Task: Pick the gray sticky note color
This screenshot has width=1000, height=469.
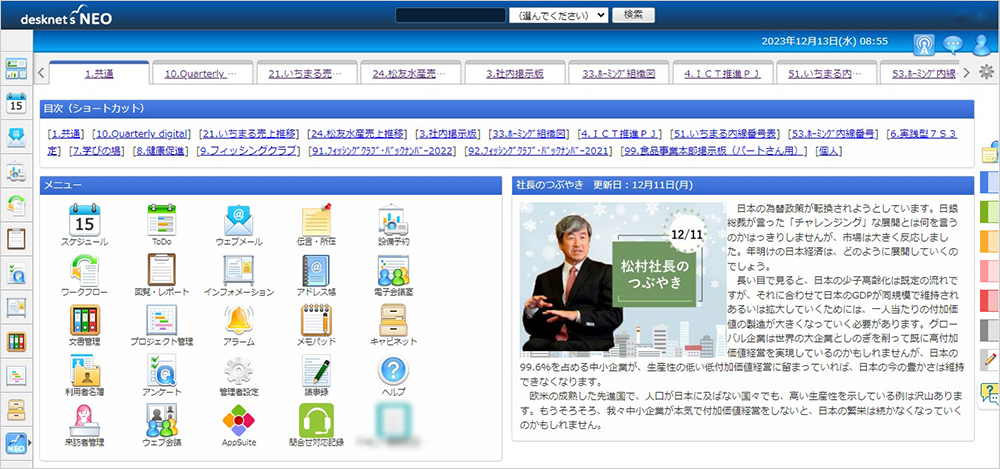Action: coord(989,329)
